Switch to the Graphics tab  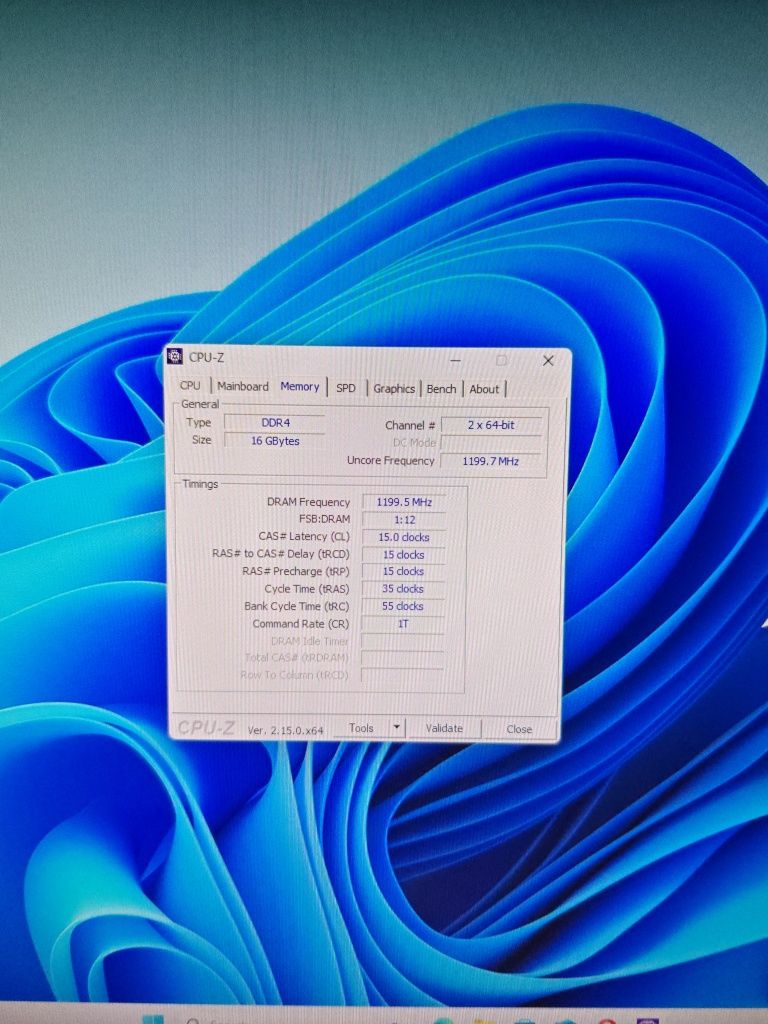pos(394,389)
